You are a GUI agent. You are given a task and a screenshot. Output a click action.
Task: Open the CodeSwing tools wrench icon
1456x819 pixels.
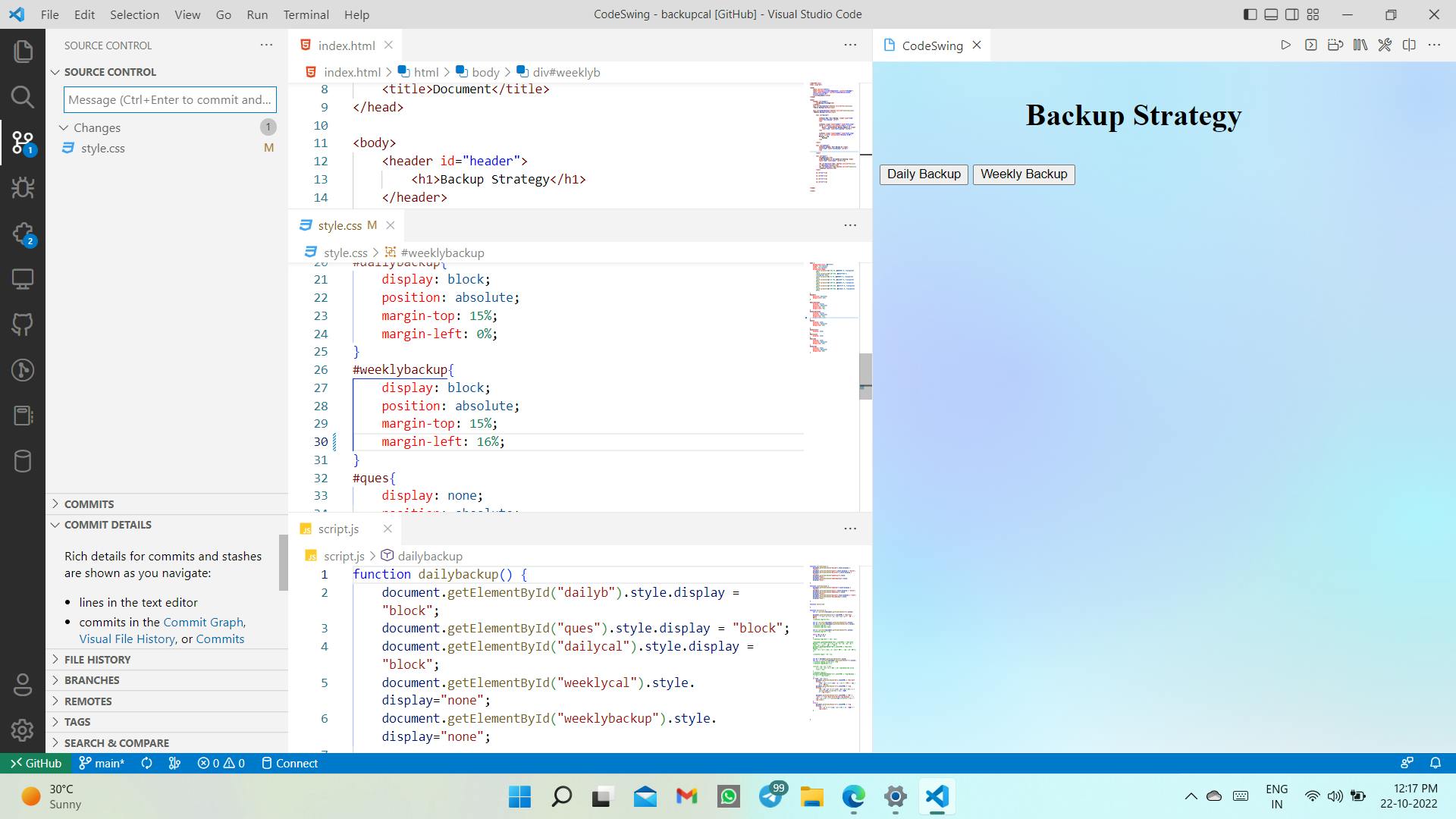(x=1385, y=45)
